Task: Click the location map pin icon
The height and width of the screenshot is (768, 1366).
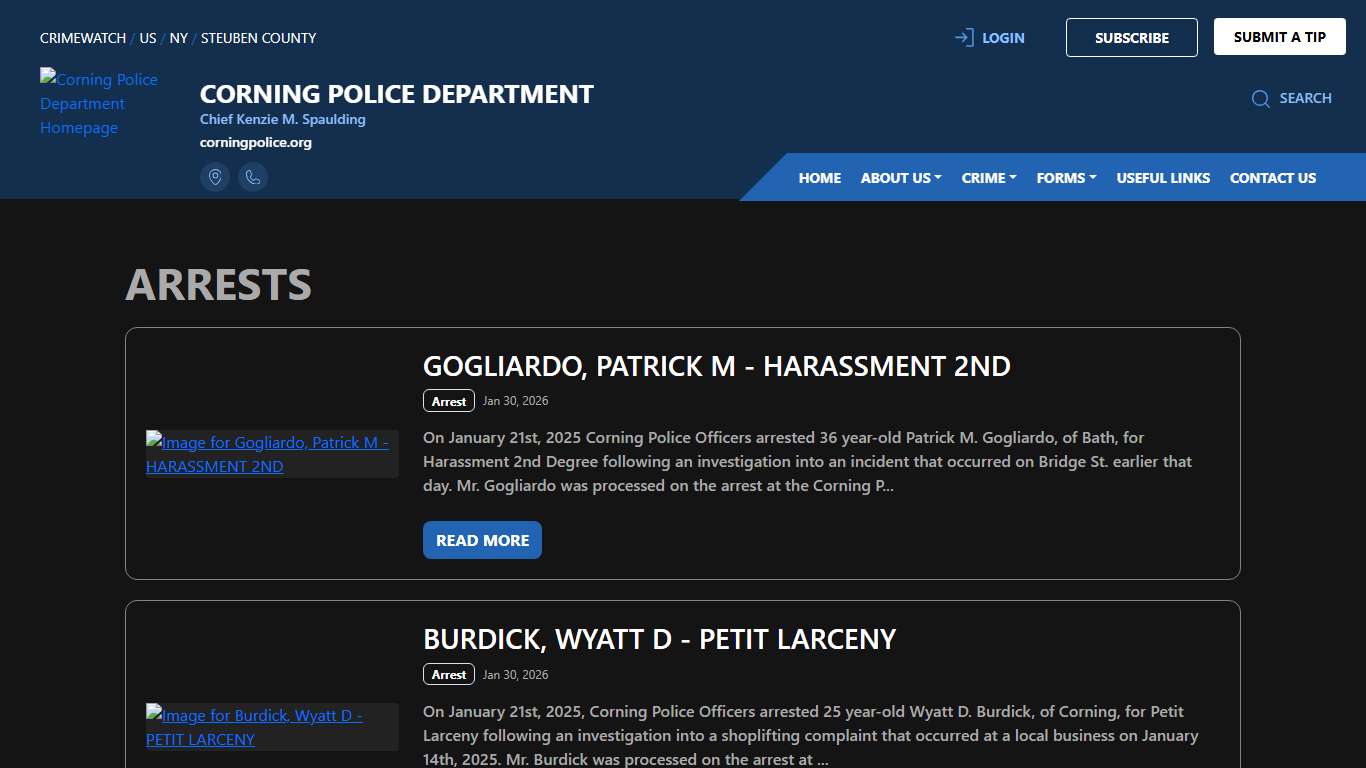Action: (x=215, y=177)
